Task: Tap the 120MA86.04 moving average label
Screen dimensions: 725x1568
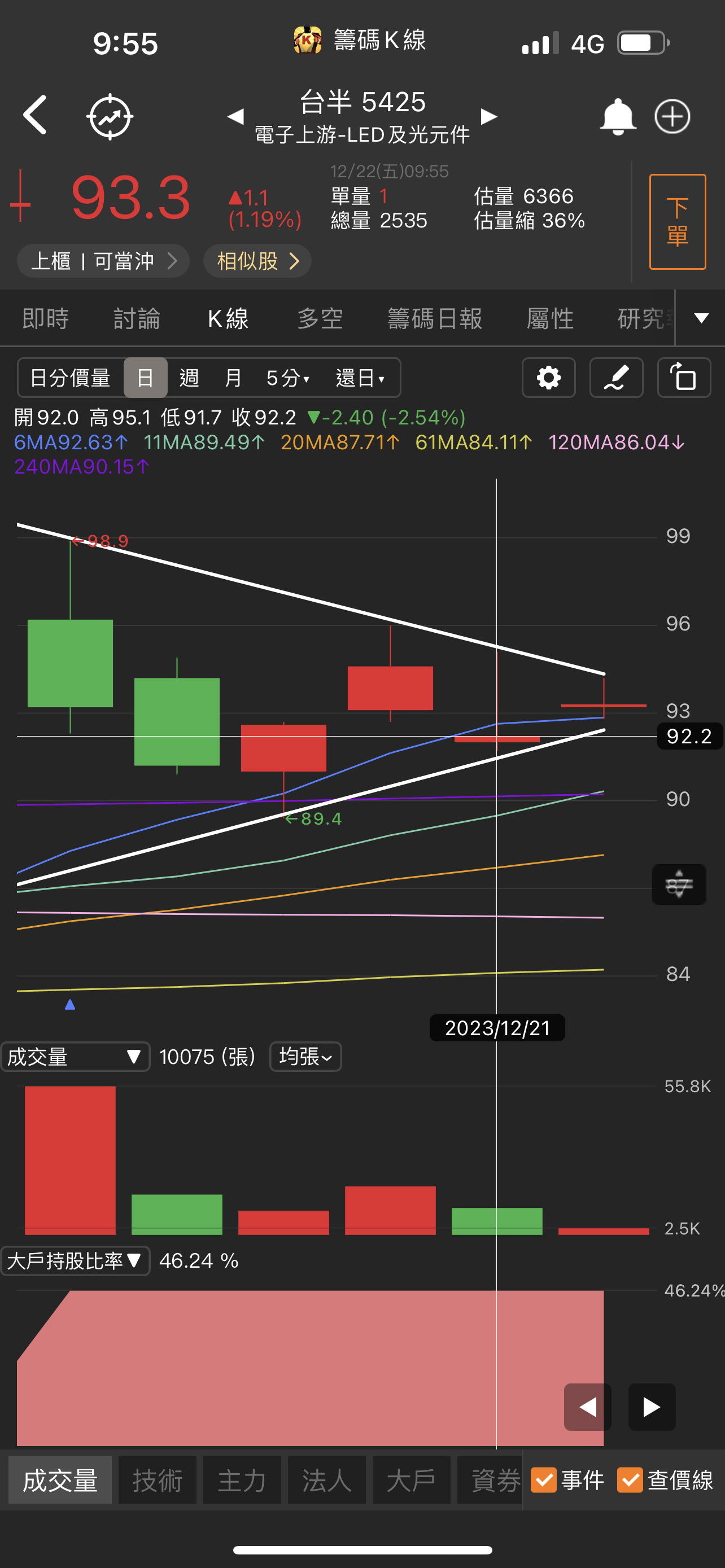Action: pyautogui.click(x=617, y=443)
